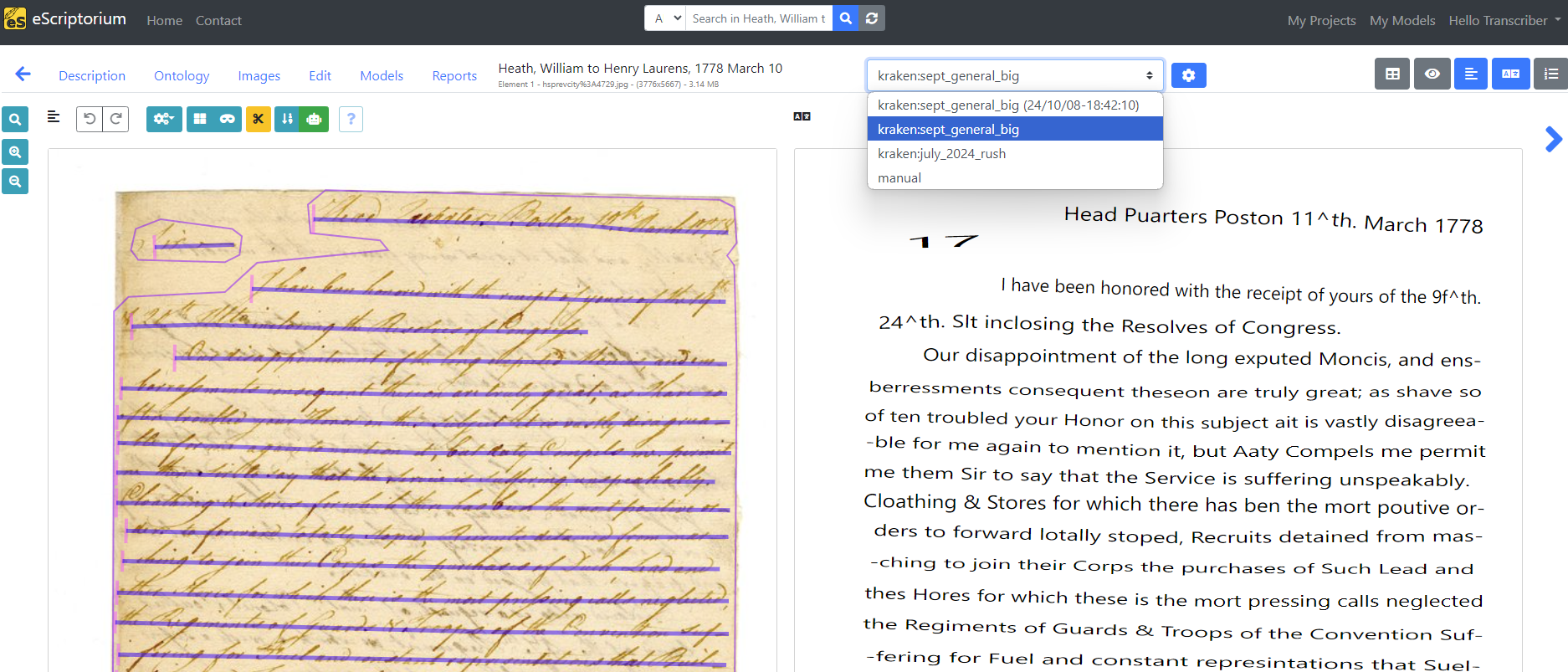This screenshot has width=1568, height=672.
Task: Open the Models tab
Action: click(382, 75)
